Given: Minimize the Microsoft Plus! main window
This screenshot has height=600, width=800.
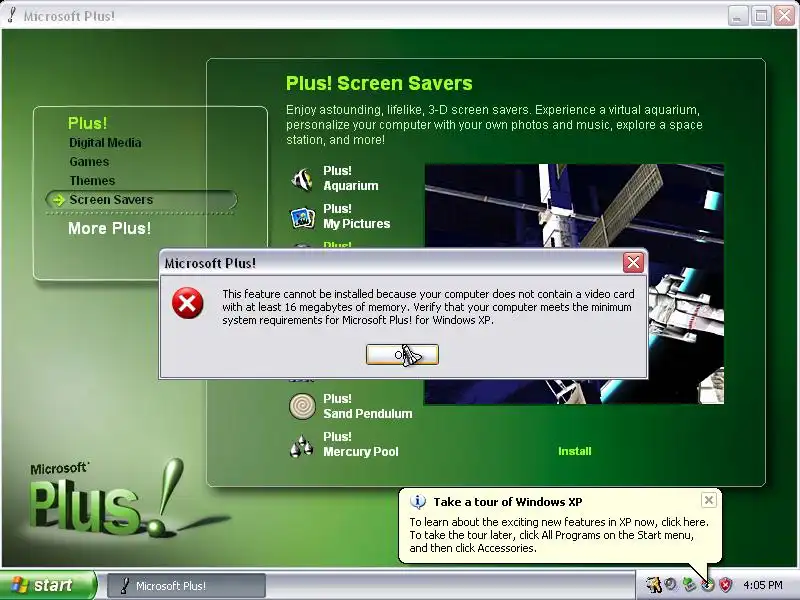Looking at the screenshot, I should [x=737, y=16].
